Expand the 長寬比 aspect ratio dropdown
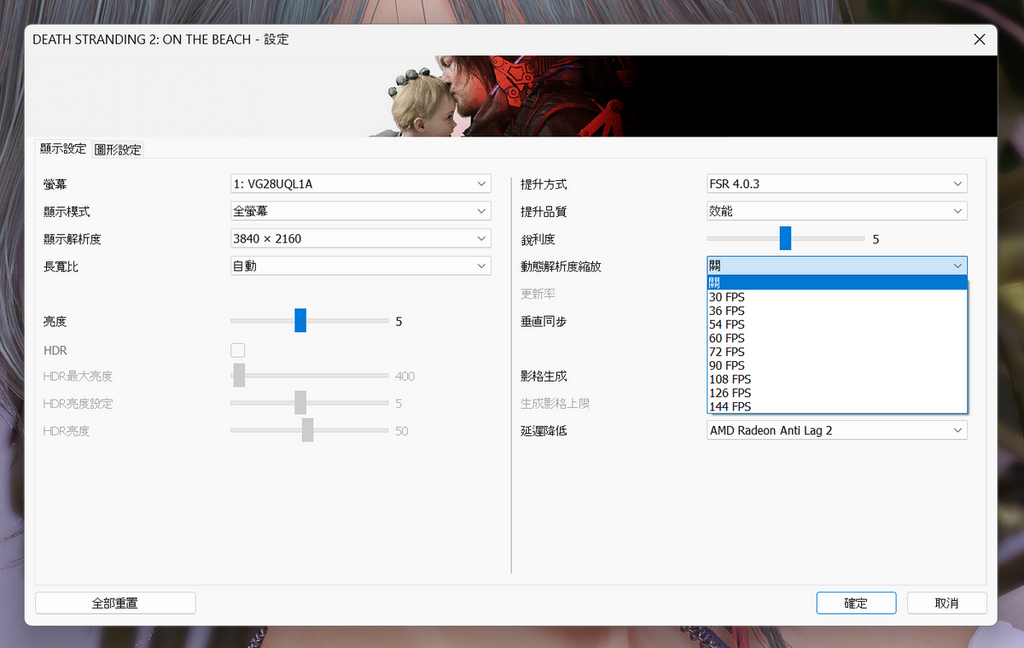 pyautogui.click(x=360, y=266)
